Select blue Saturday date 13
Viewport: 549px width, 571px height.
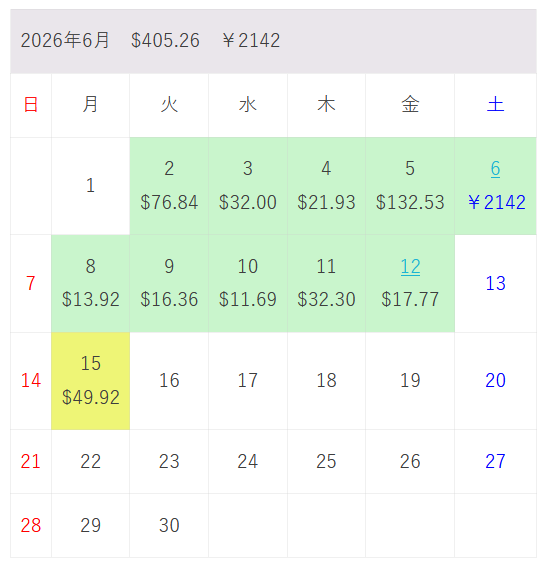pos(495,283)
